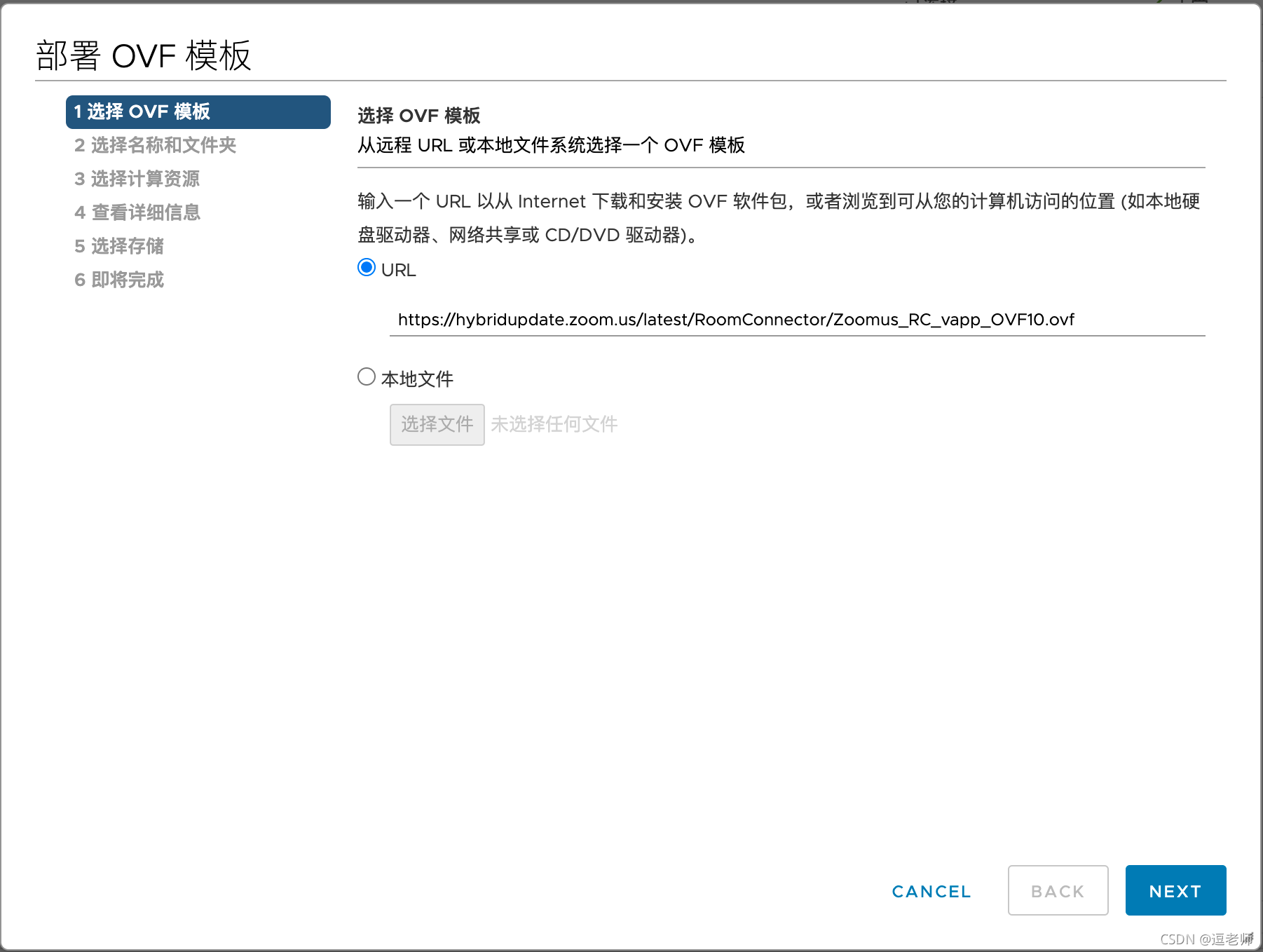Click the 选择文件 file chooser button
Image resolution: width=1263 pixels, height=952 pixels.
(x=437, y=424)
